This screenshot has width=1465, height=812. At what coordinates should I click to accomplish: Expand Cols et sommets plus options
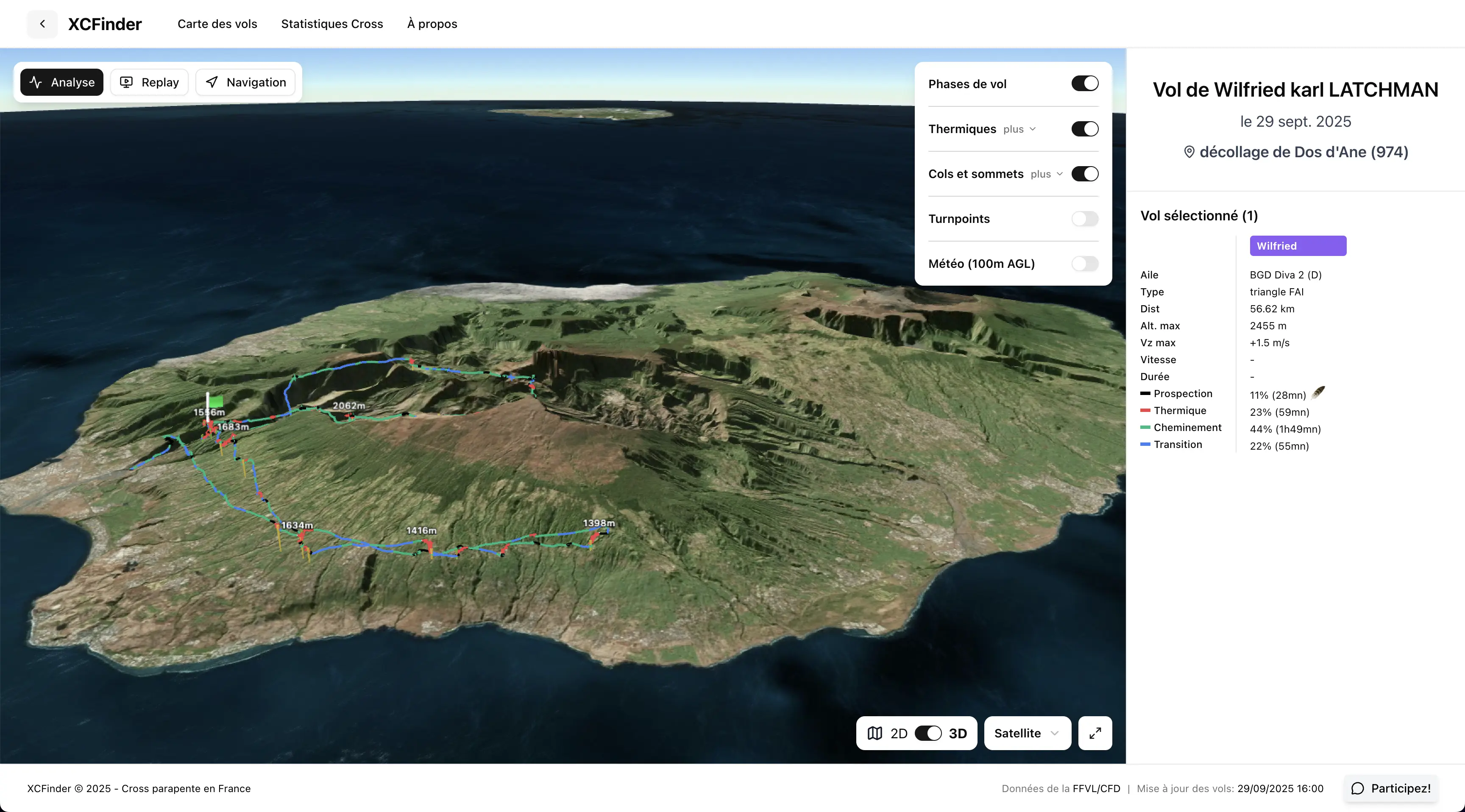click(x=1047, y=174)
